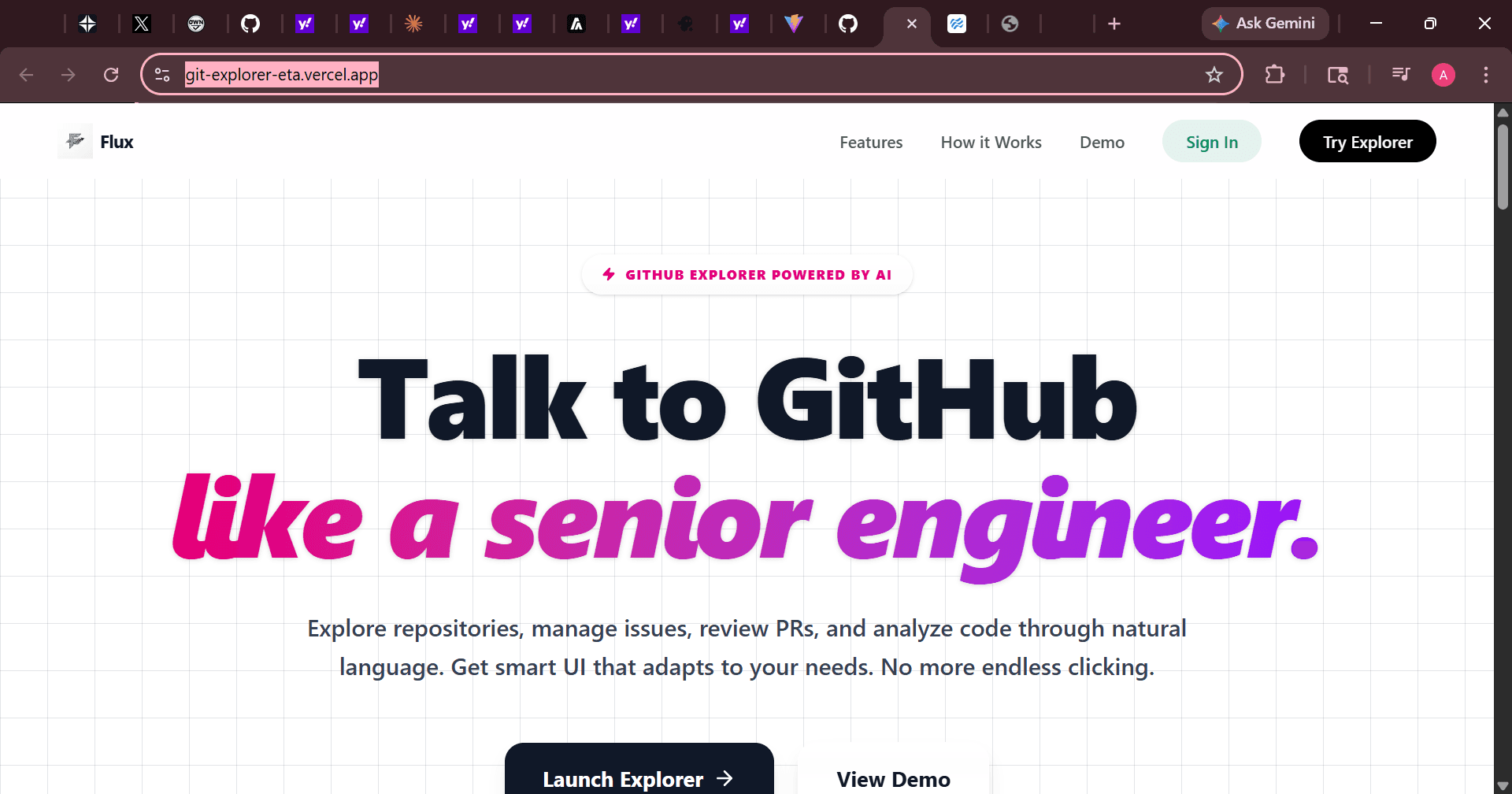Switch to the gray globe icon tab
This screenshot has width=1512, height=794.
click(1010, 24)
